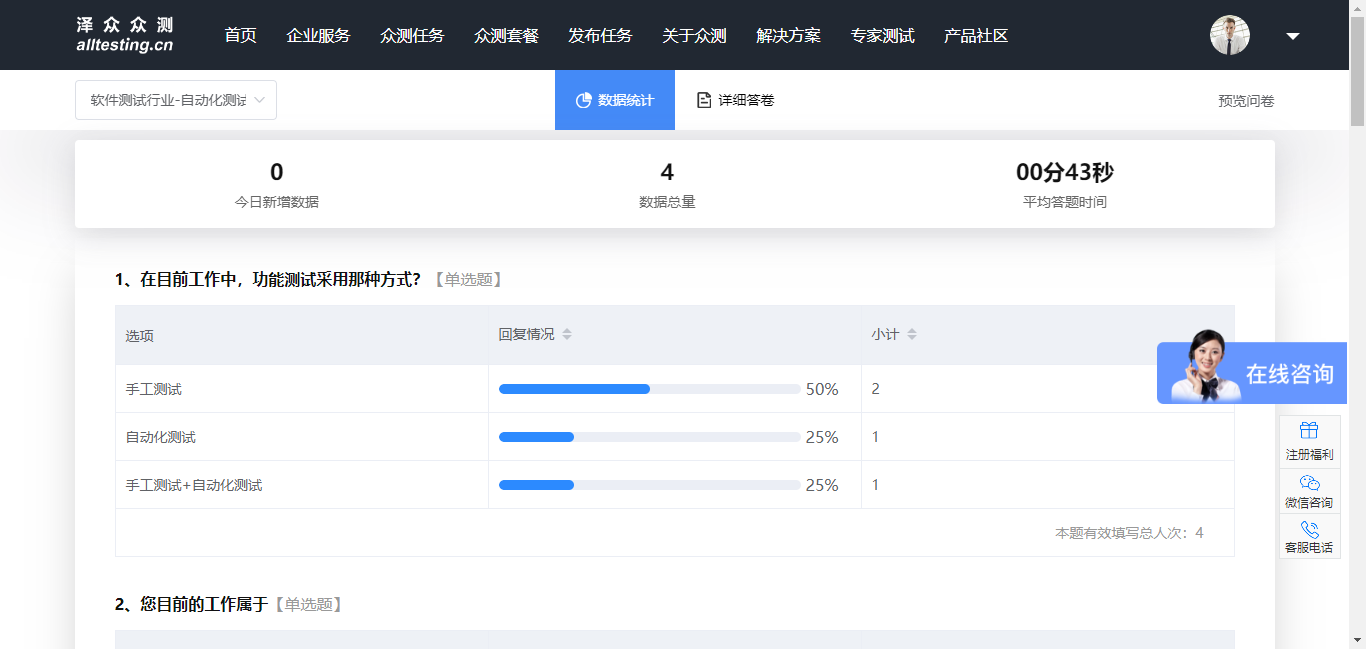Image resolution: width=1366 pixels, height=649 pixels.
Task: Switch to the 数据统计 tab
Action: pos(615,100)
